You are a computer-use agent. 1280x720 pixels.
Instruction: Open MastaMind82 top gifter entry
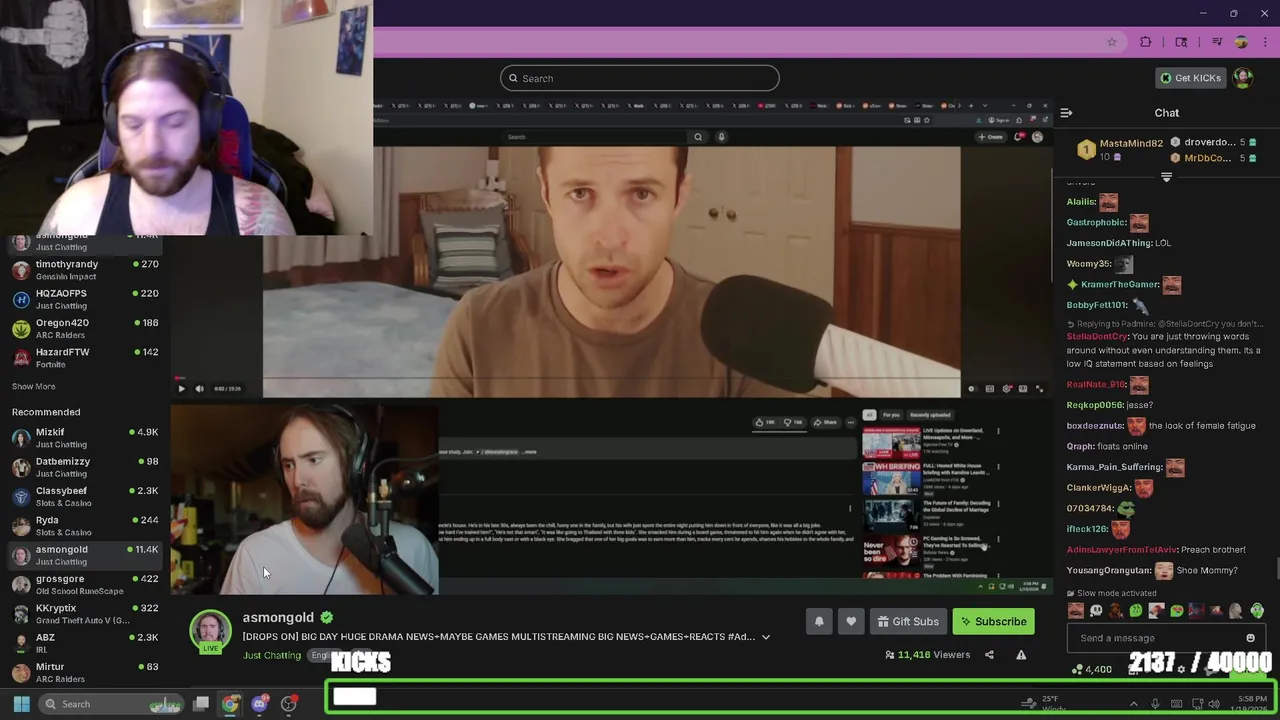click(1121, 150)
